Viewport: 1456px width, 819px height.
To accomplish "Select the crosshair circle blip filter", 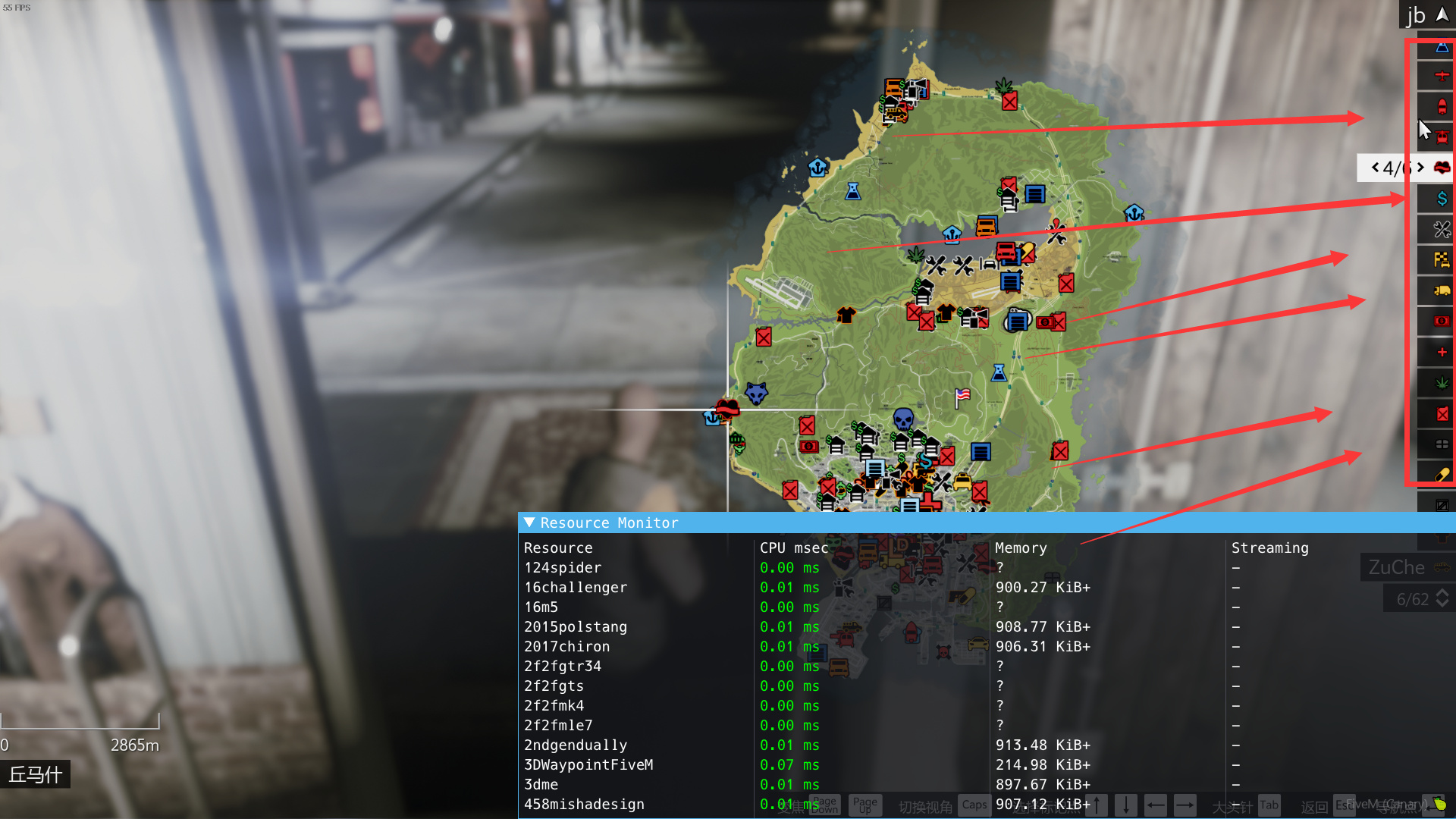I will (1442, 444).
